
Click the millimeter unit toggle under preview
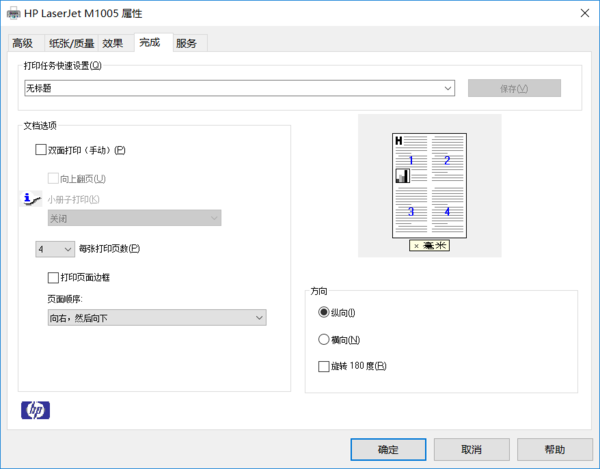tap(429, 245)
